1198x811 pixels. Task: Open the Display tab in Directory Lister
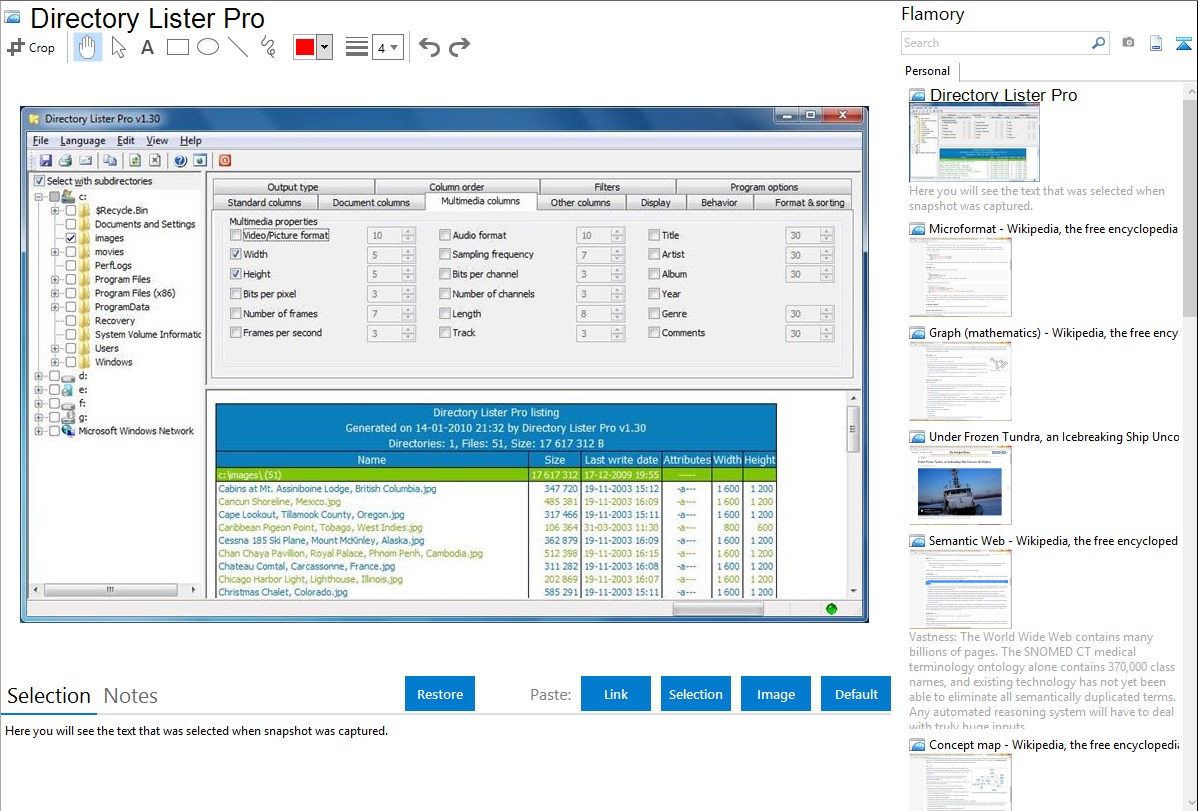click(x=656, y=203)
